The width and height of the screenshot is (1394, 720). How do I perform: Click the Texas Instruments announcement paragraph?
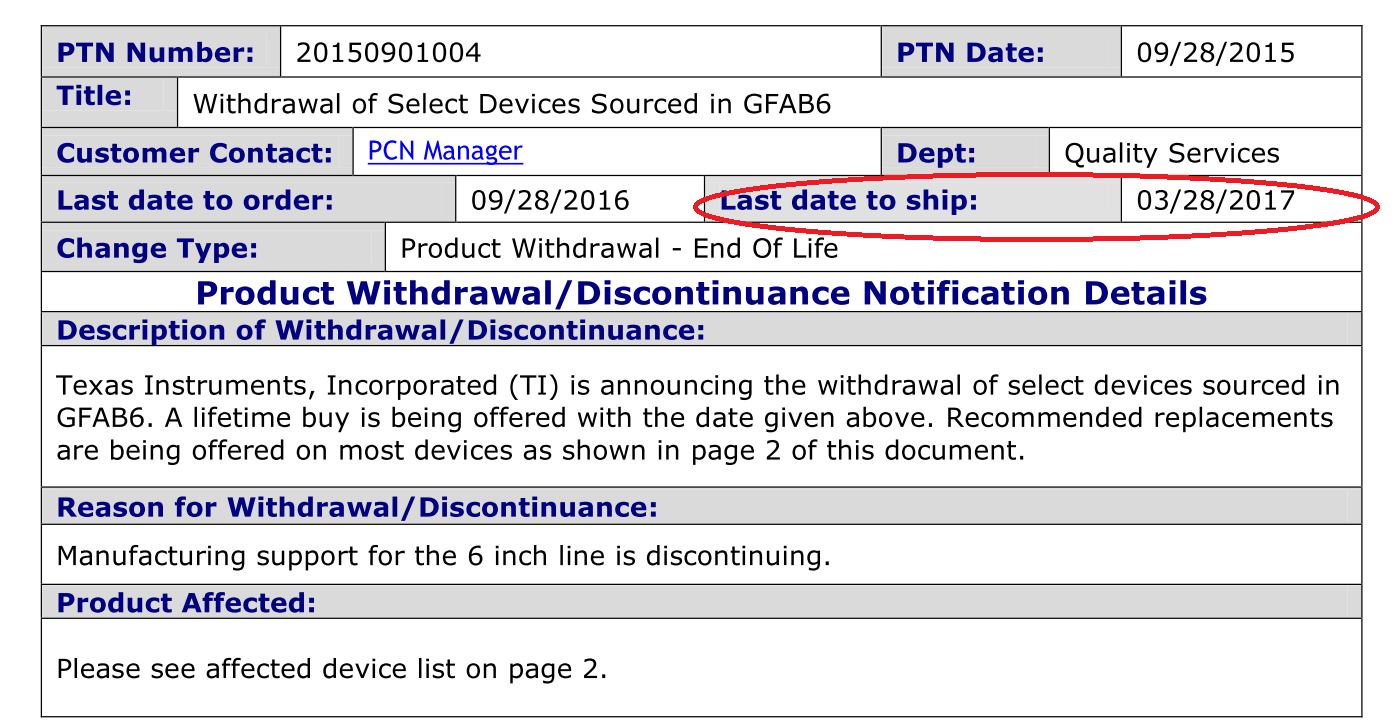click(x=698, y=417)
